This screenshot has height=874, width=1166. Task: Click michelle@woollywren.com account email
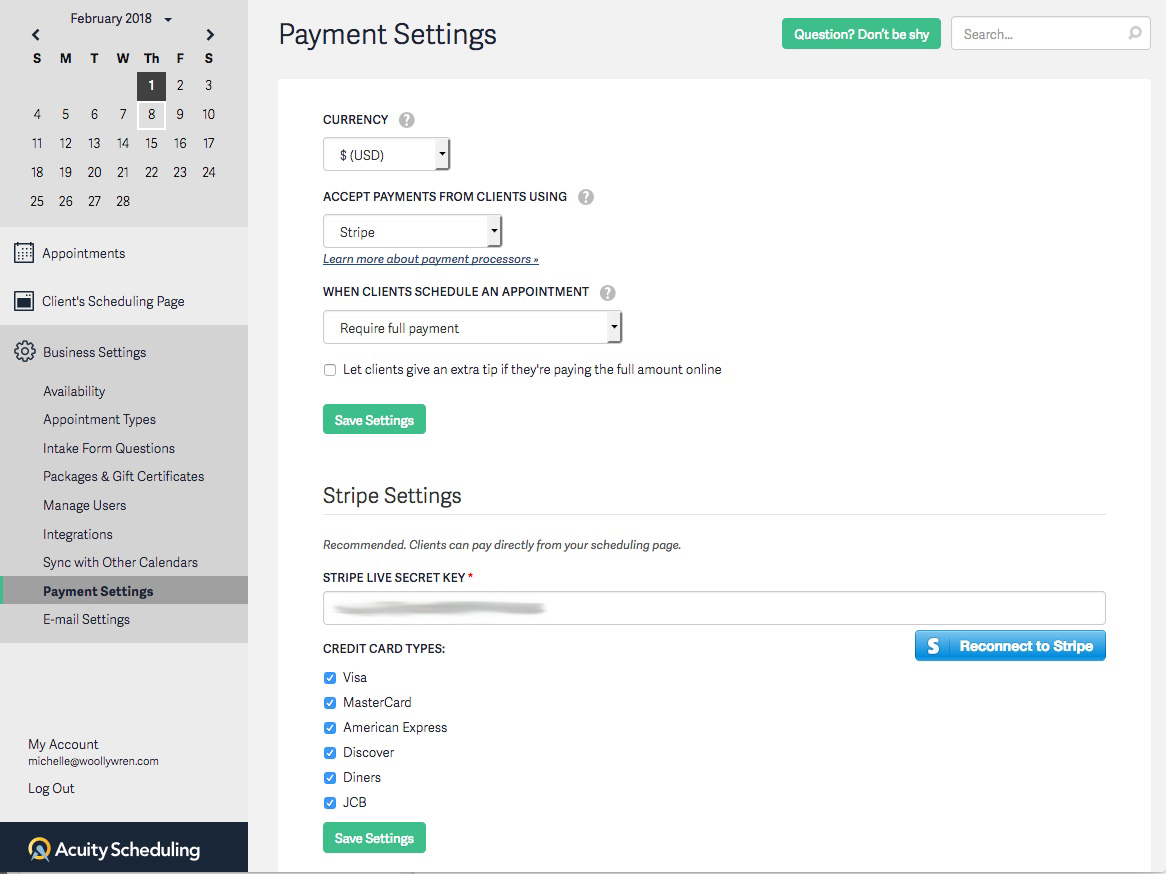[x=93, y=762]
